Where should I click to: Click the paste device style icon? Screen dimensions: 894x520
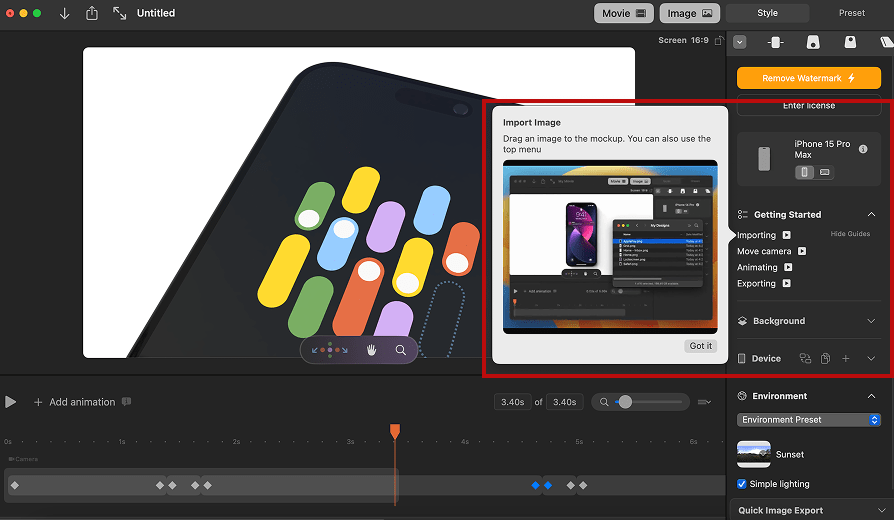click(825, 358)
